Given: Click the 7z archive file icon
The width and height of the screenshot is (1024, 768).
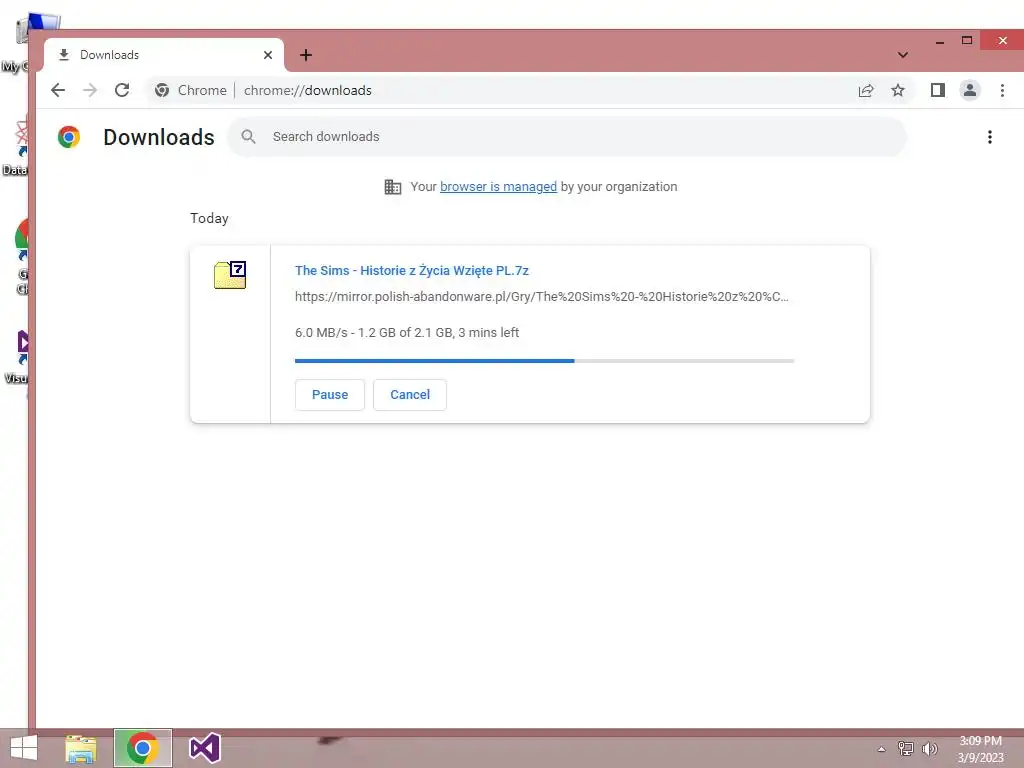Looking at the screenshot, I should click(230, 275).
